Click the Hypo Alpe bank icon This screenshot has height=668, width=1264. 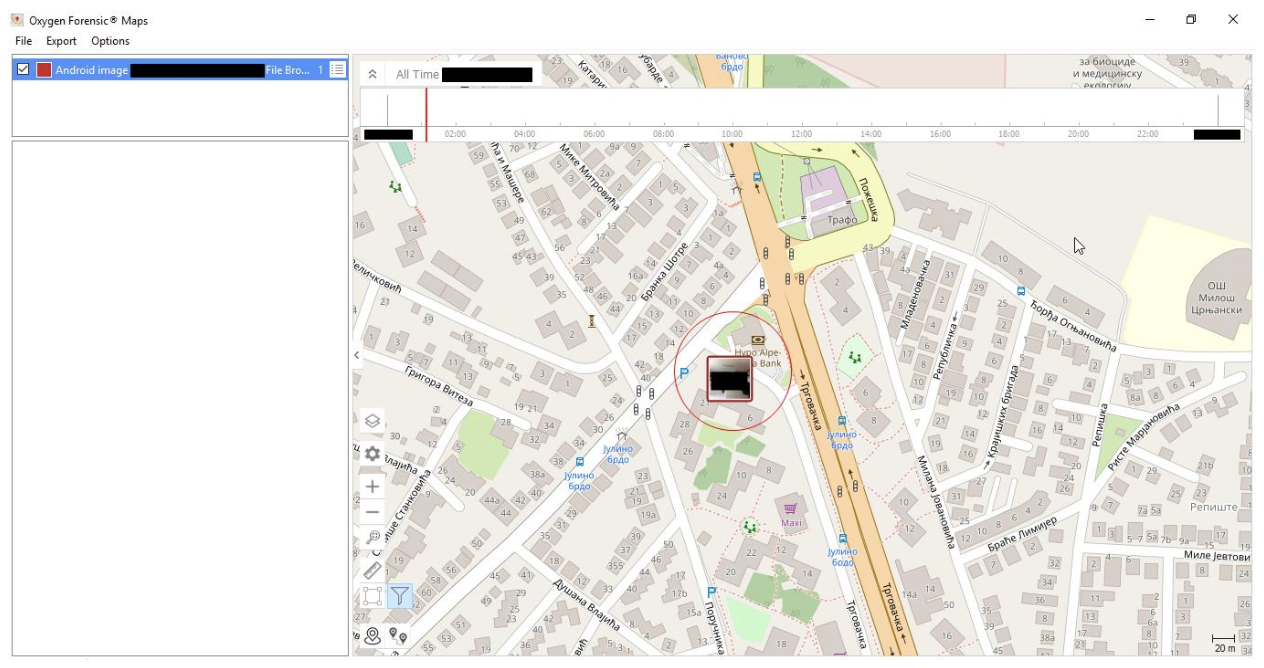pyautogui.click(x=757, y=340)
